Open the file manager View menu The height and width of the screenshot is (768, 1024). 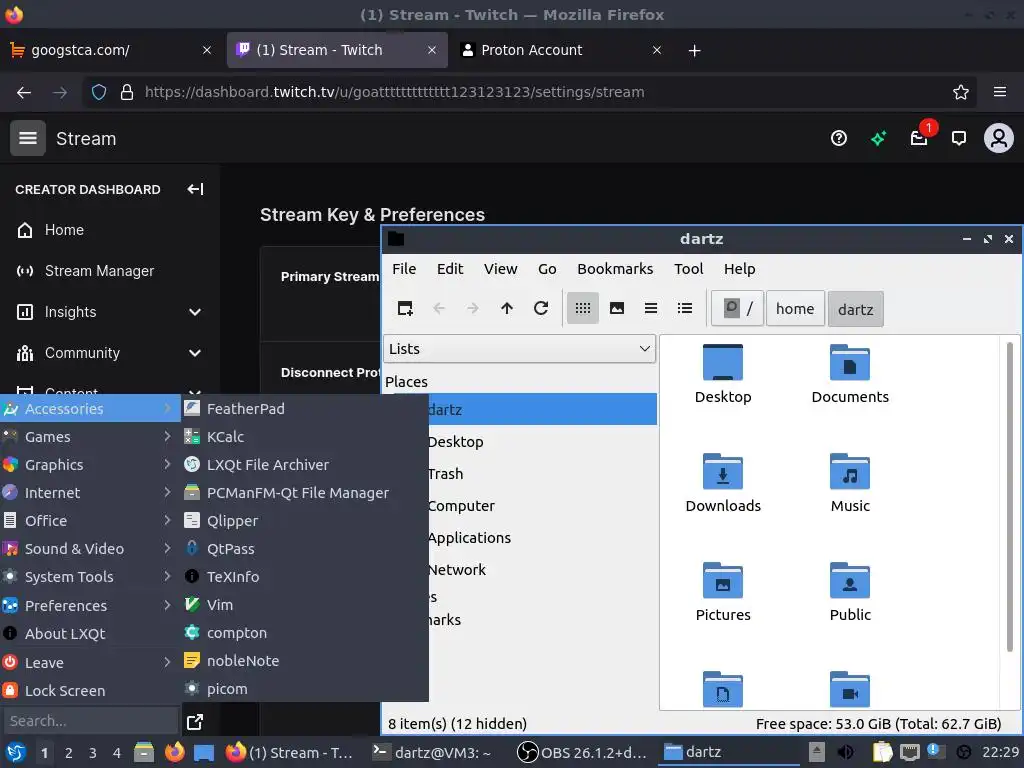[500, 269]
